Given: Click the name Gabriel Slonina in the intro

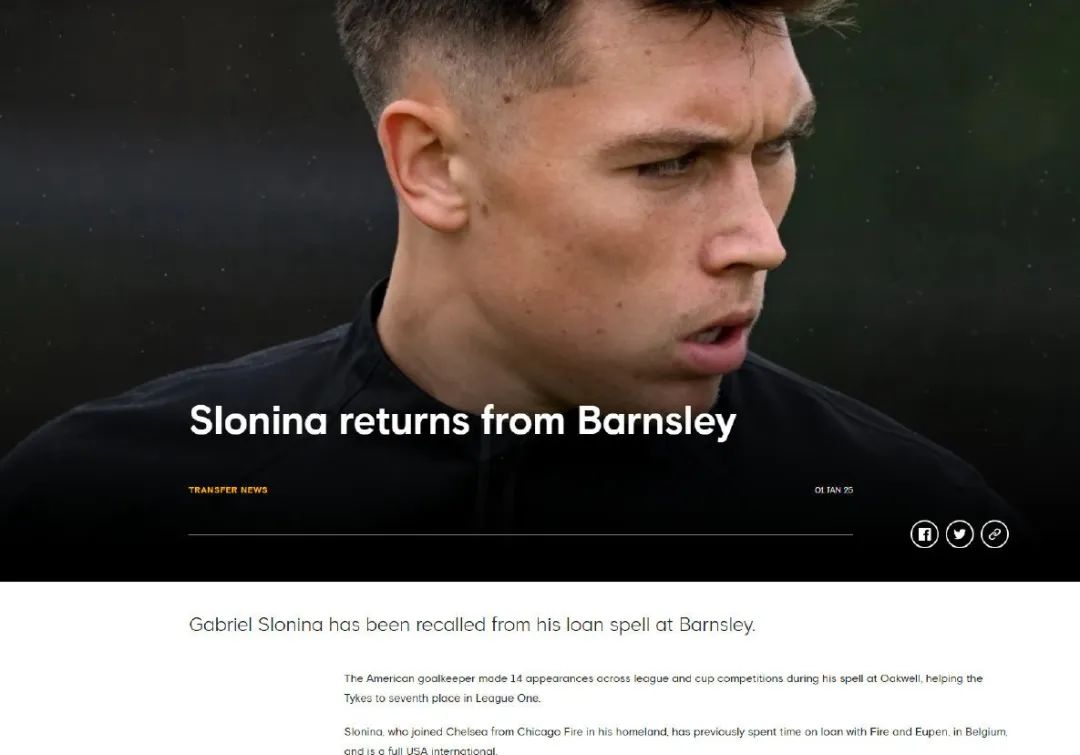Looking at the screenshot, I should tap(256, 625).
